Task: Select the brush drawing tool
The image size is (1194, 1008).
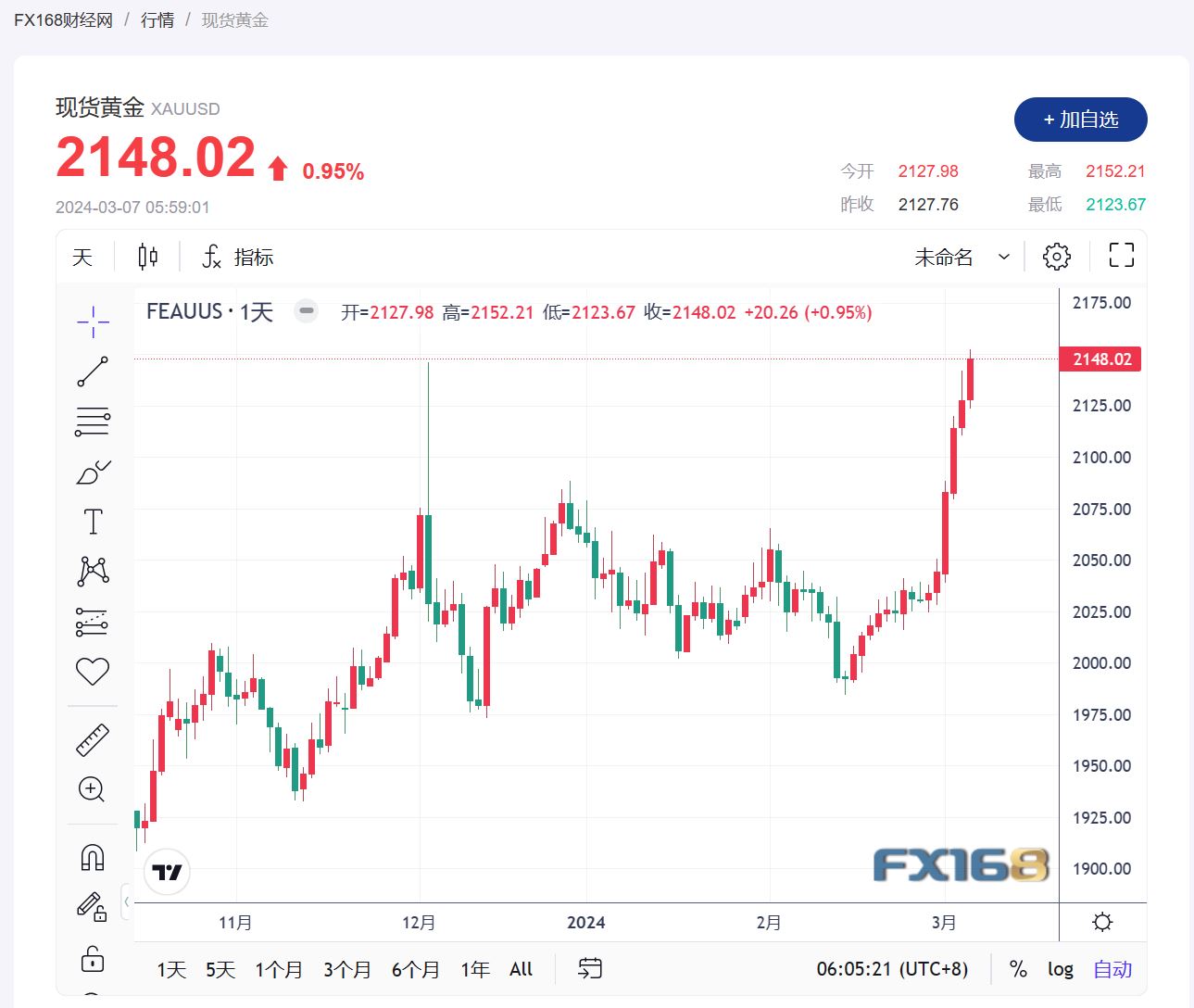Action: click(x=93, y=472)
